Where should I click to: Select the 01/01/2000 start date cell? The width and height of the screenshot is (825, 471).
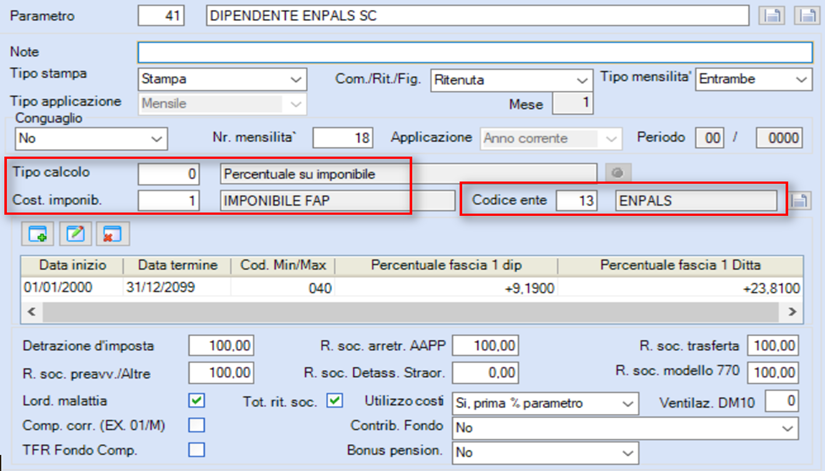73,287
